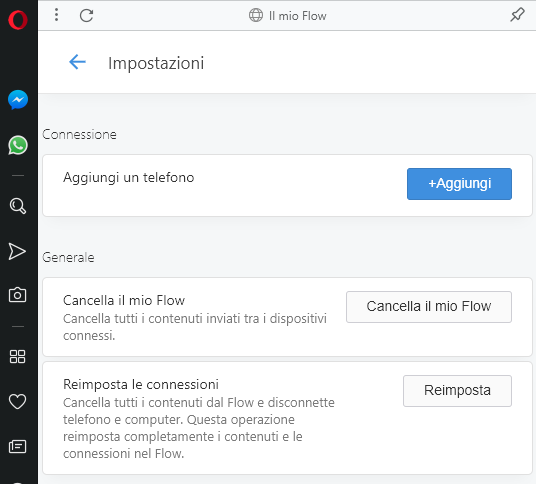Open Bookmarks heart icon

17,401
